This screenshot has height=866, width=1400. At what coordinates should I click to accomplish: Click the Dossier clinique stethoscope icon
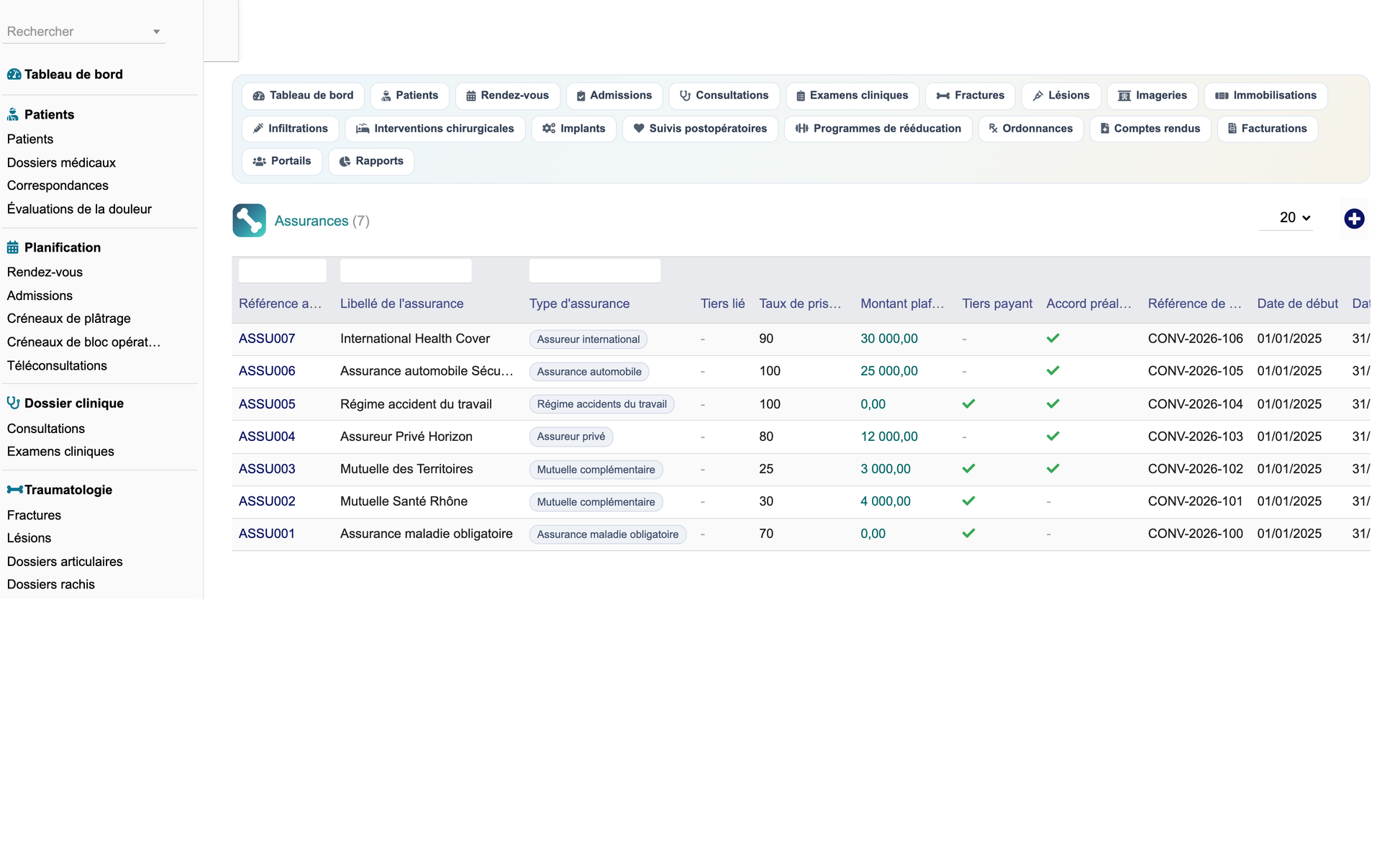[x=13, y=403]
